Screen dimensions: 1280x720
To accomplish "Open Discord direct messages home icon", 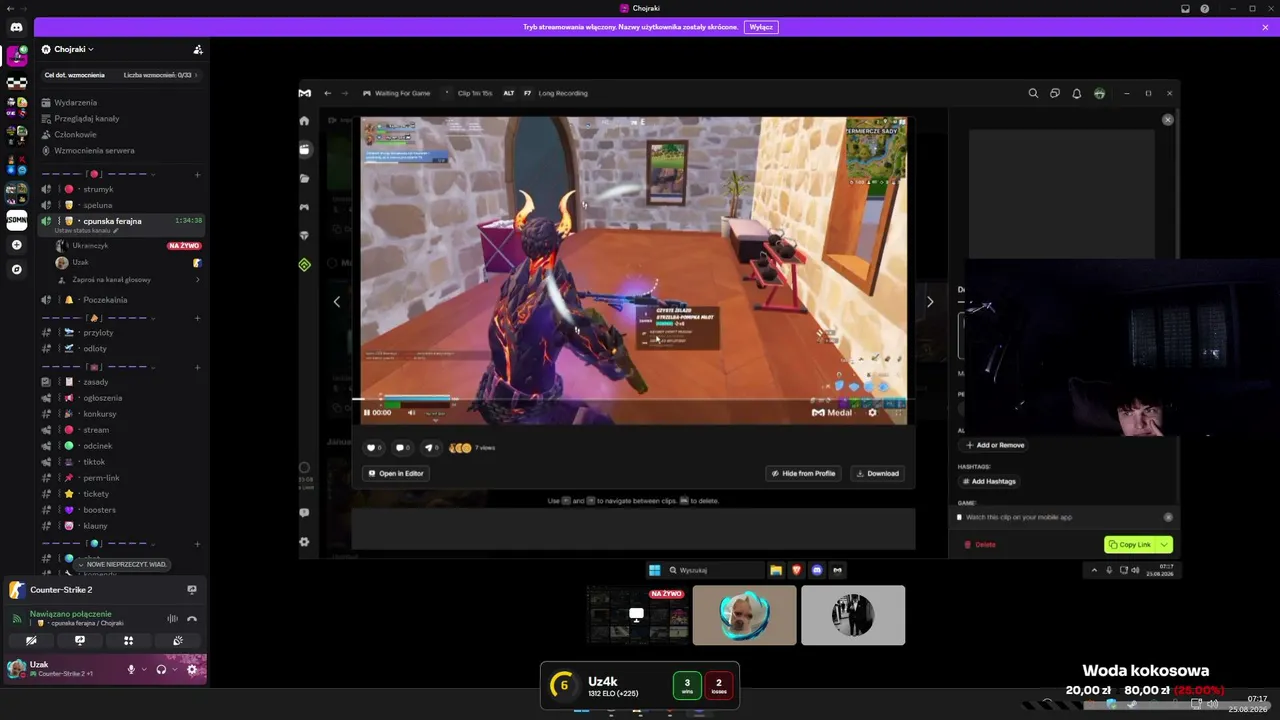I will click(16, 27).
